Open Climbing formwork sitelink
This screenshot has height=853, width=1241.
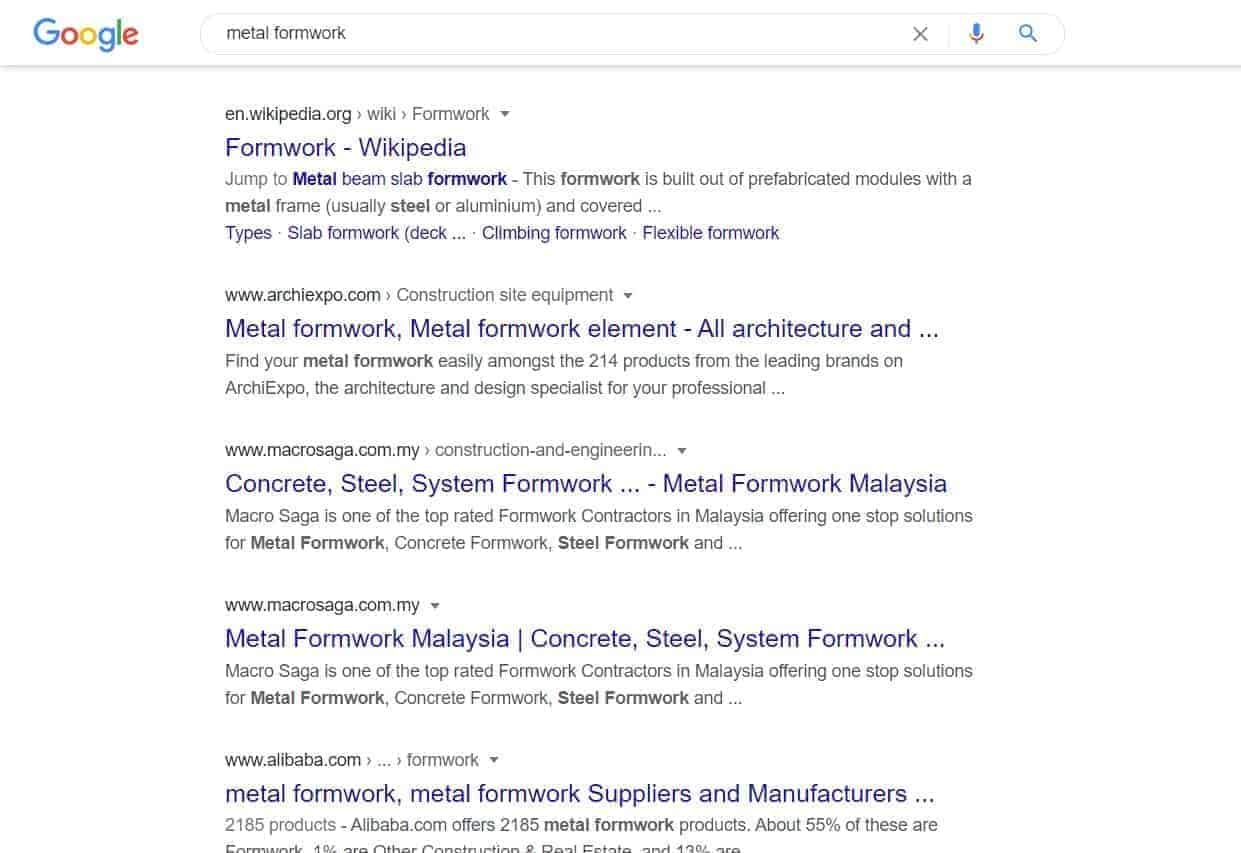[x=554, y=233]
